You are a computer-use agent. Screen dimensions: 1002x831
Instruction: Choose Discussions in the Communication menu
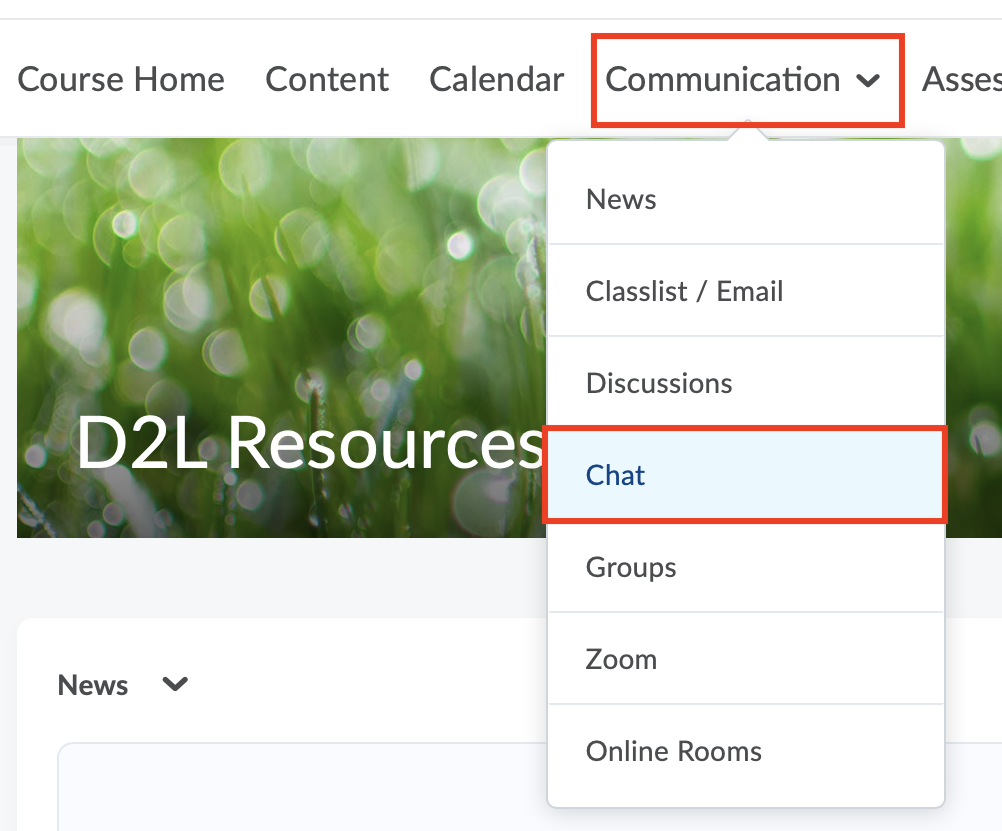click(x=746, y=383)
